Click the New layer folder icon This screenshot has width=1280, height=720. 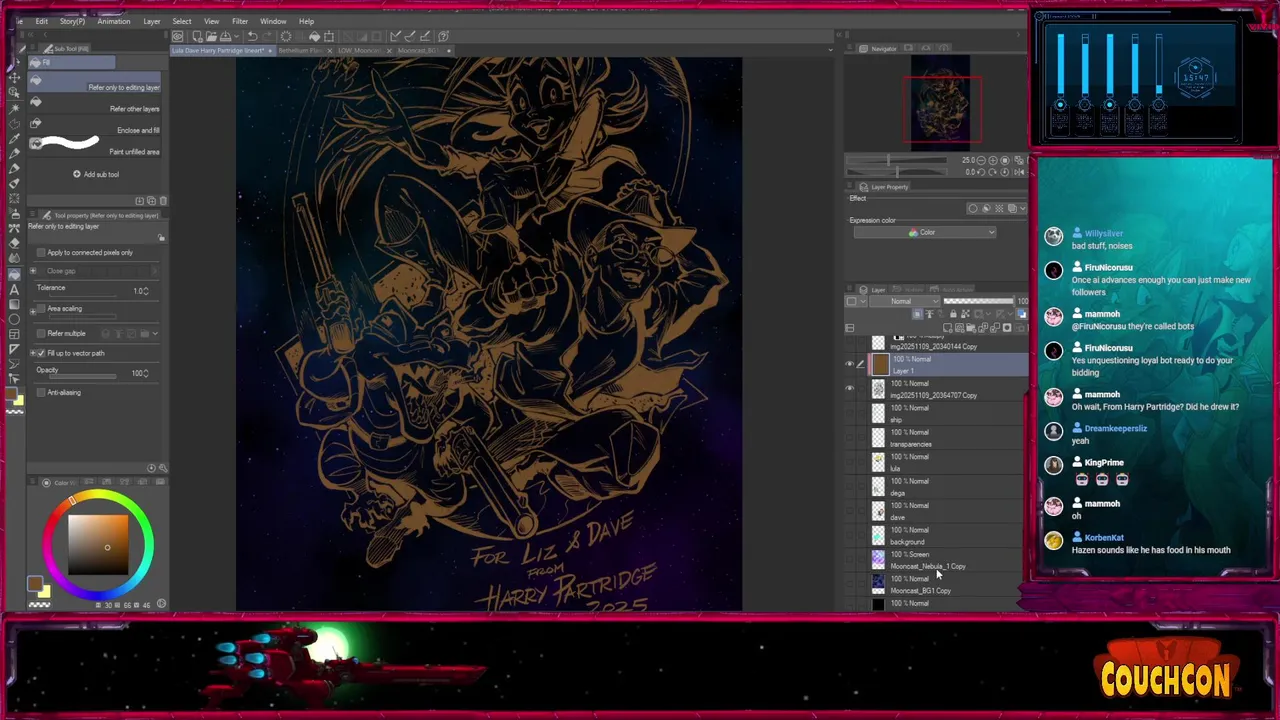pos(971,328)
